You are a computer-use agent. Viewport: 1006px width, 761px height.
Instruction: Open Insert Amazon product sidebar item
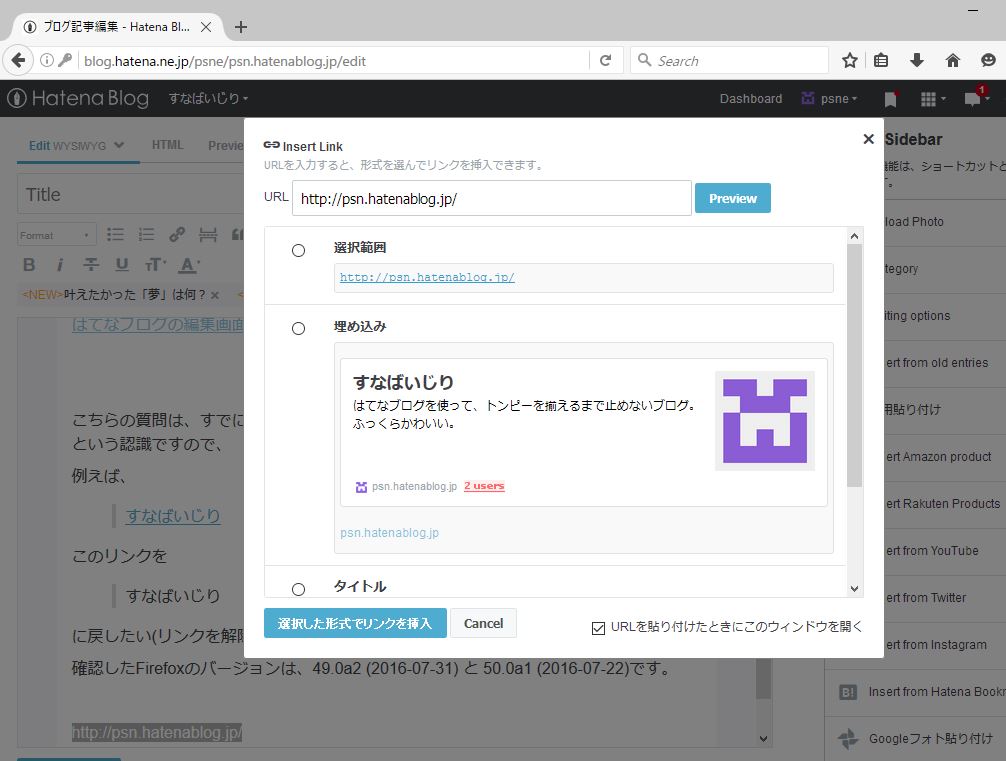tap(945, 456)
